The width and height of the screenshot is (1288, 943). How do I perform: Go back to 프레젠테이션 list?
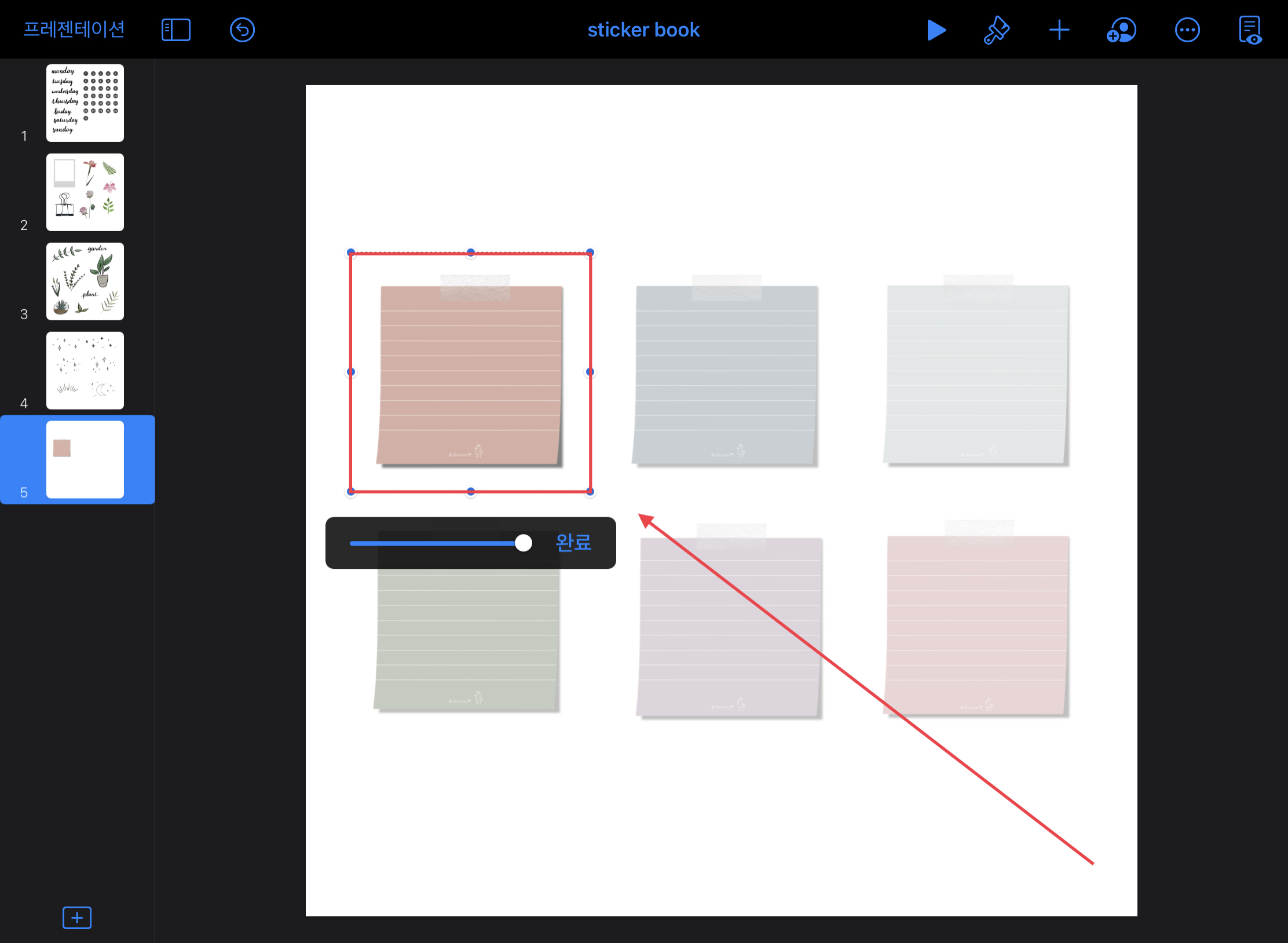click(x=74, y=29)
